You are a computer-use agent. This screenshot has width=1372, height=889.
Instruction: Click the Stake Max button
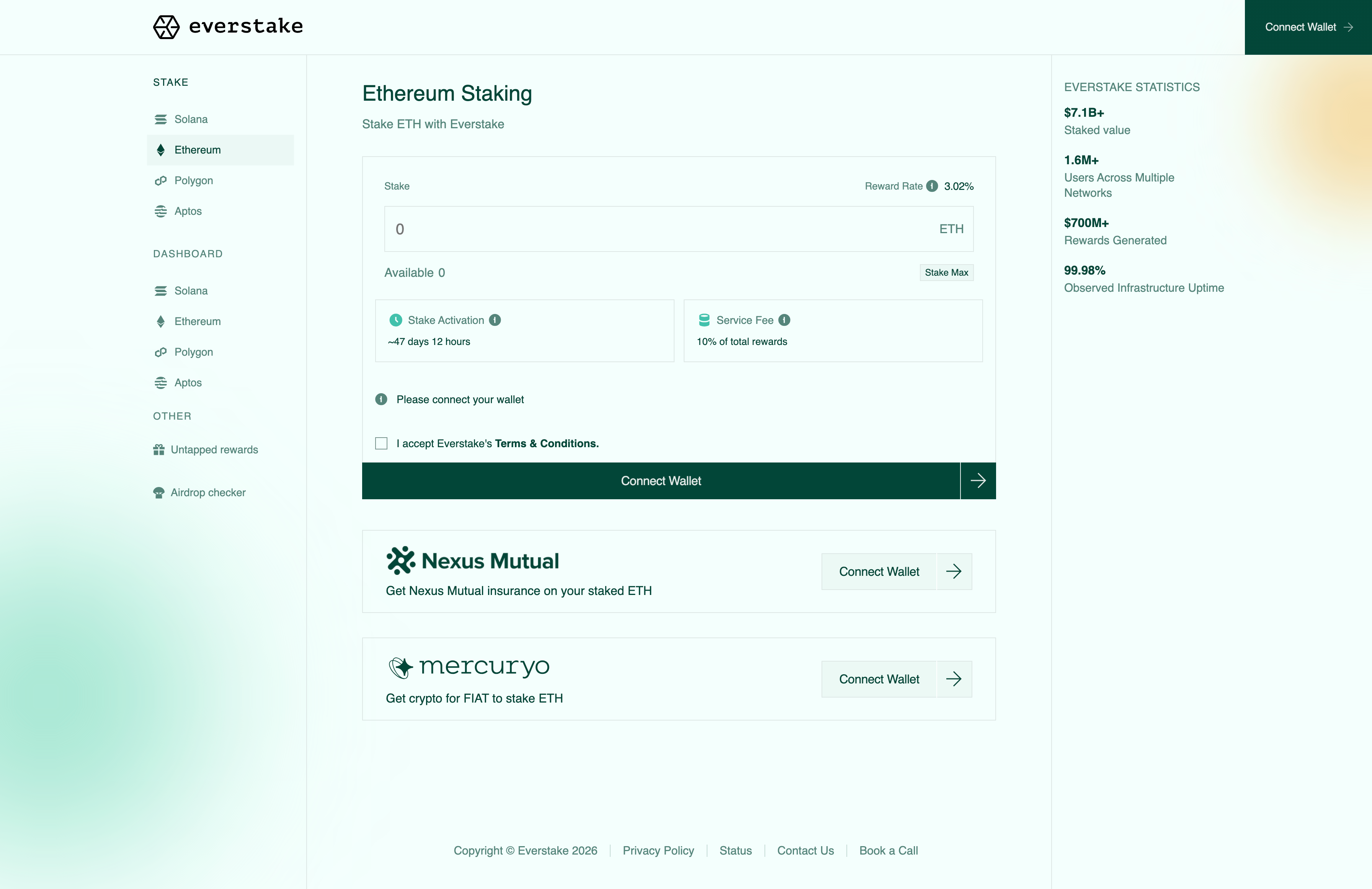[x=946, y=273]
